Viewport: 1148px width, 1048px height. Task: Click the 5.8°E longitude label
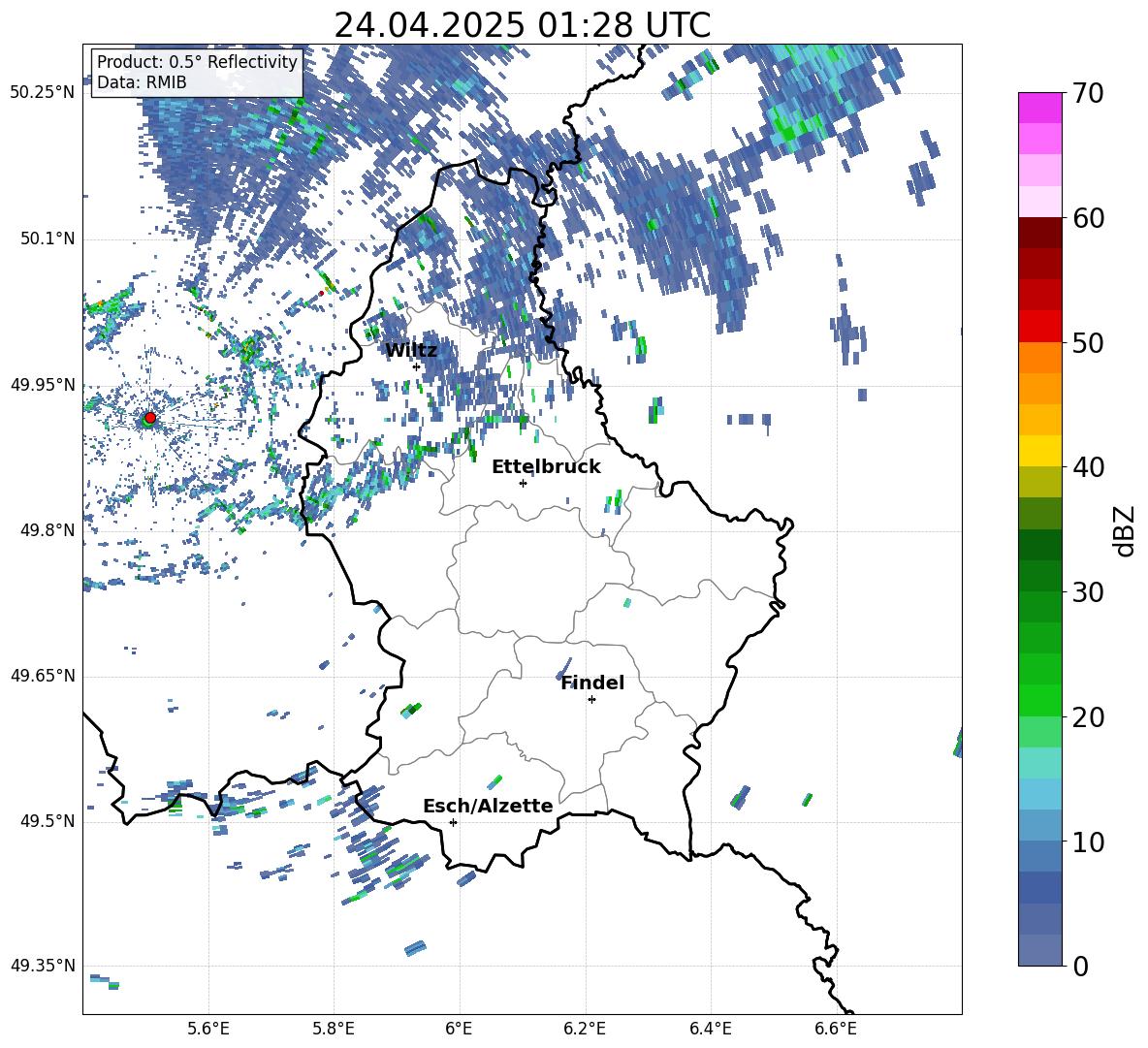[x=334, y=1029]
